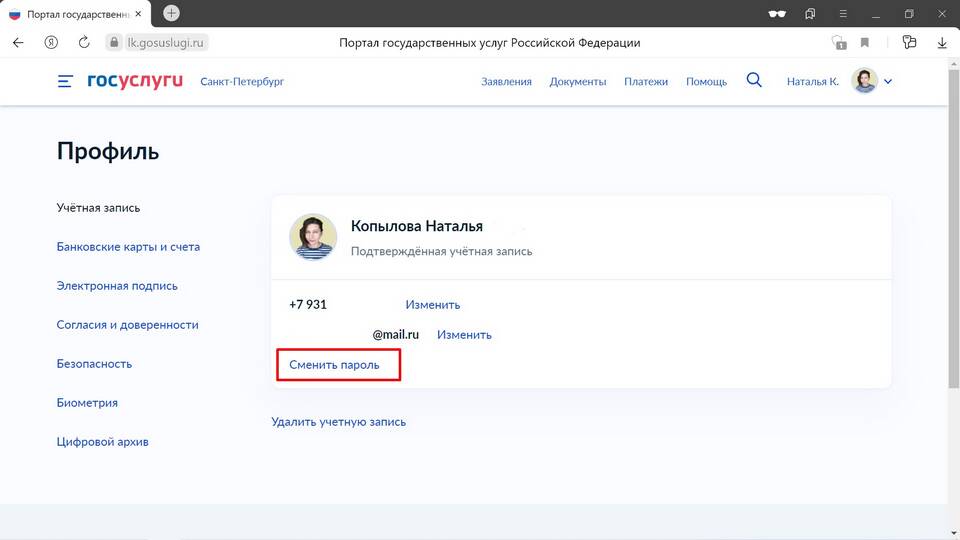This screenshot has height=540, width=960.
Task: Click the Госуслуги logo
Action: (134, 81)
